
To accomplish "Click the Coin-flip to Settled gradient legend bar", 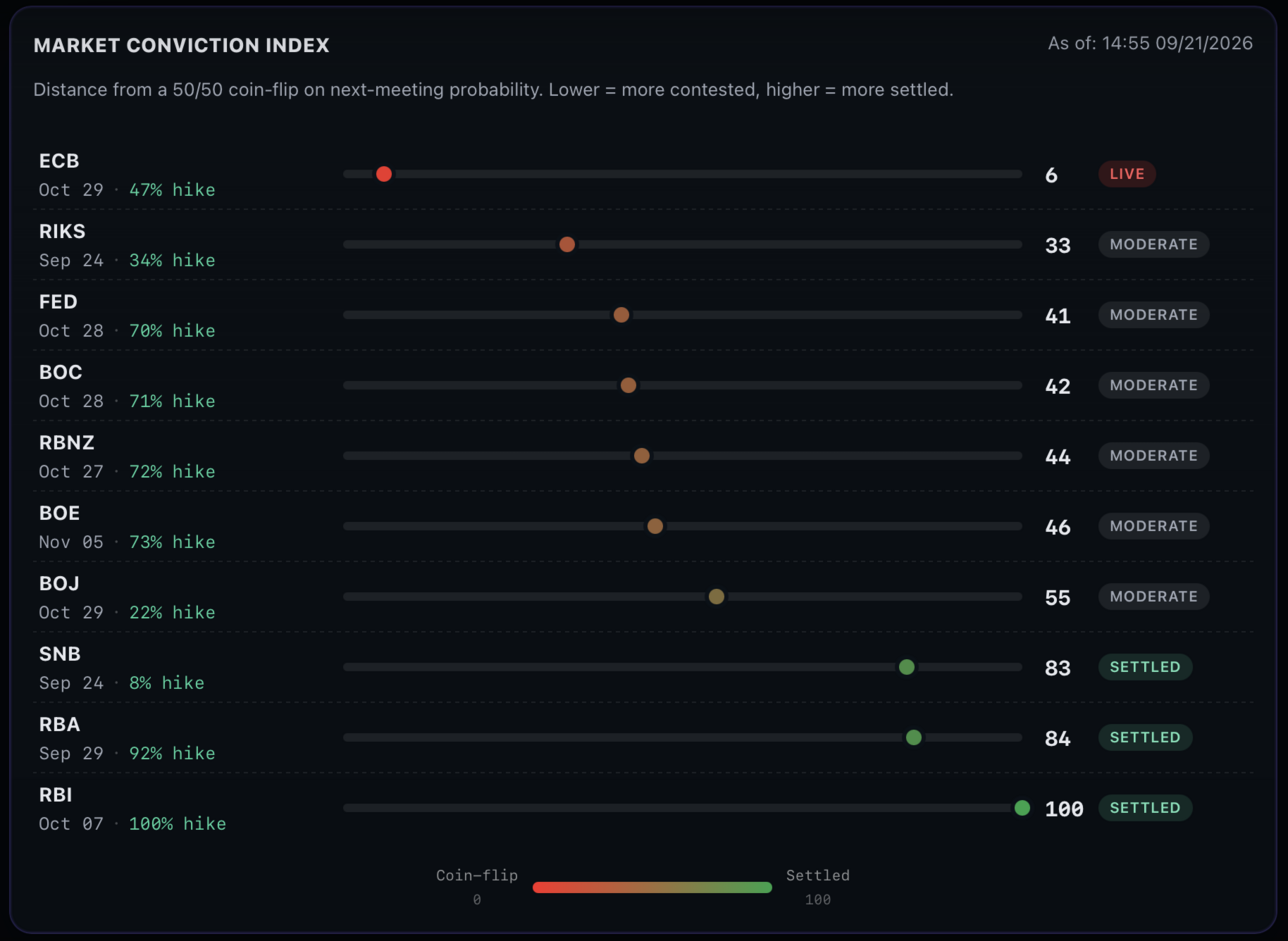I will pyautogui.click(x=652, y=887).
